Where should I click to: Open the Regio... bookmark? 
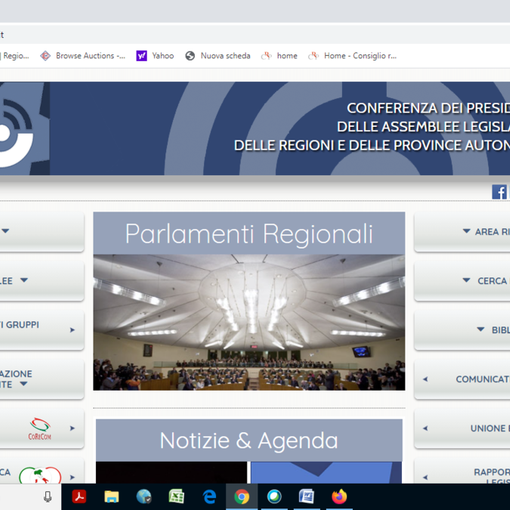point(15,56)
